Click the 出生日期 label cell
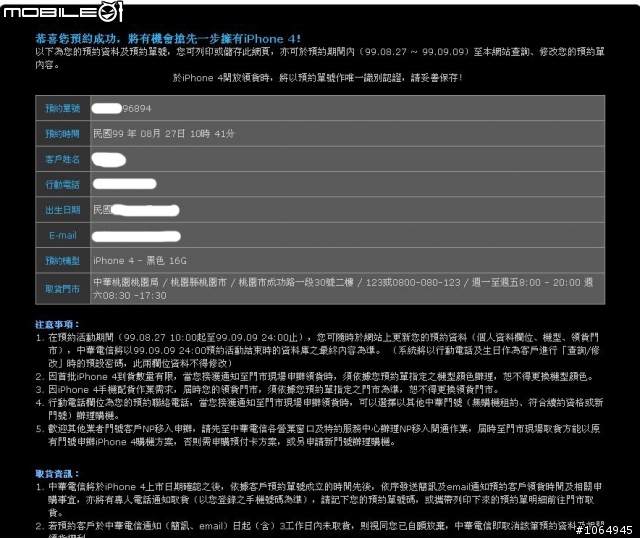The height and width of the screenshot is (538, 640). [63, 210]
